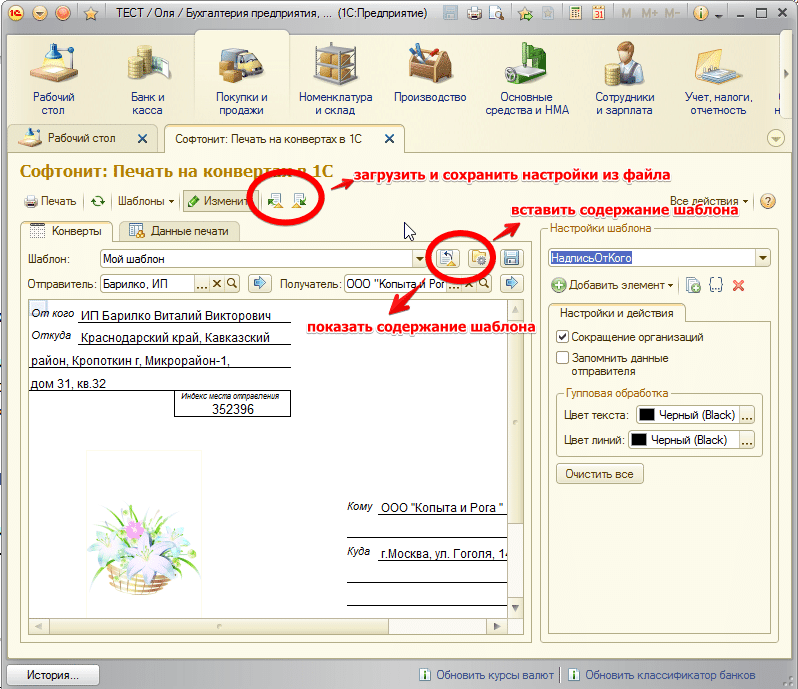The image size is (798, 689).
Task: Open История button
Action: (53, 675)
